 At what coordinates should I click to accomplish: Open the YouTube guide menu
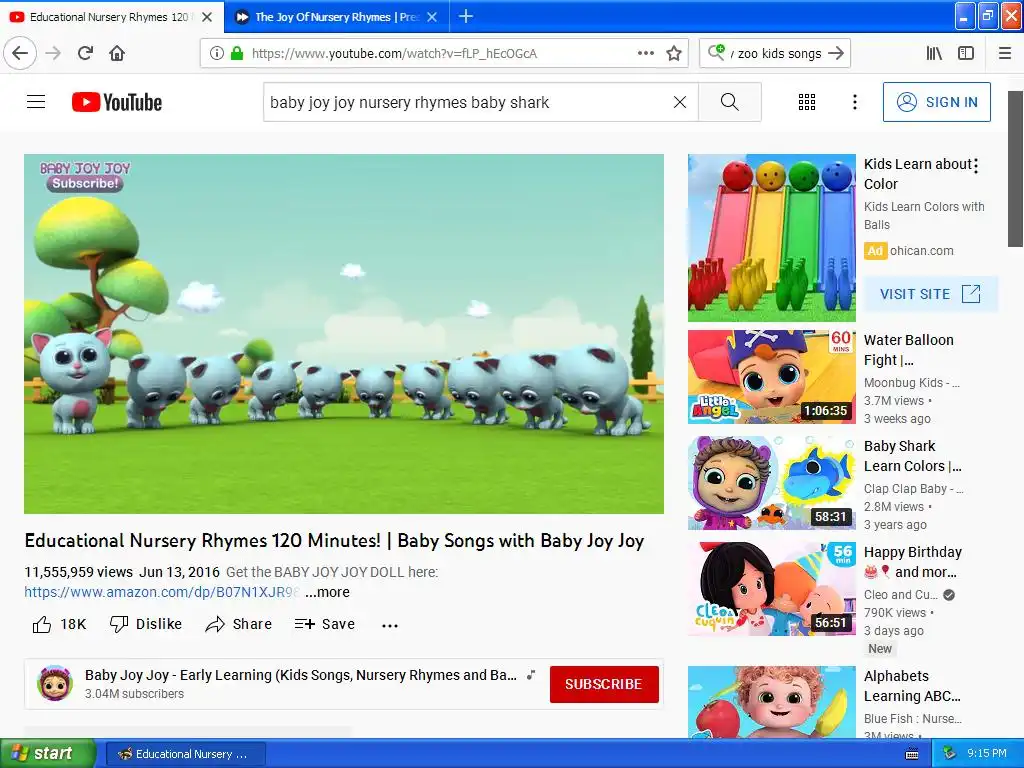pos(36,102)
